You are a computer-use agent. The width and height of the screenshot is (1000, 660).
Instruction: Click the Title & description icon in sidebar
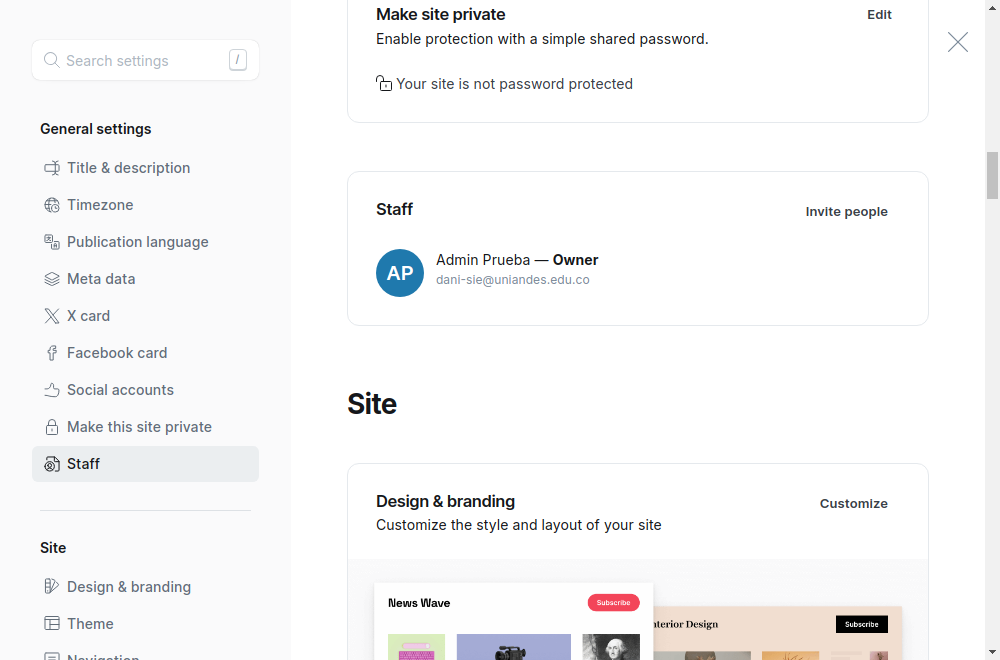(52, 168)
